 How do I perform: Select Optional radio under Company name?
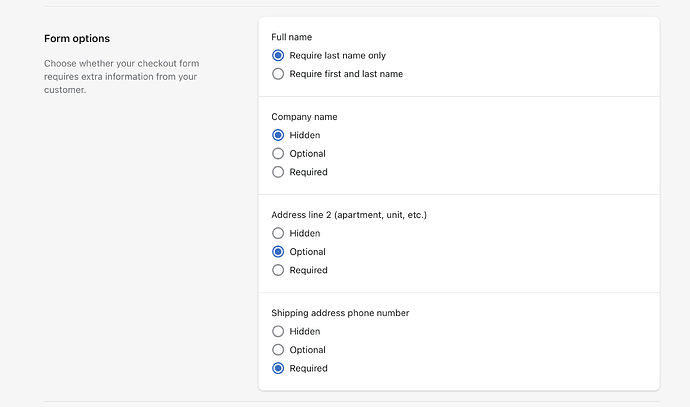(278, 153)
